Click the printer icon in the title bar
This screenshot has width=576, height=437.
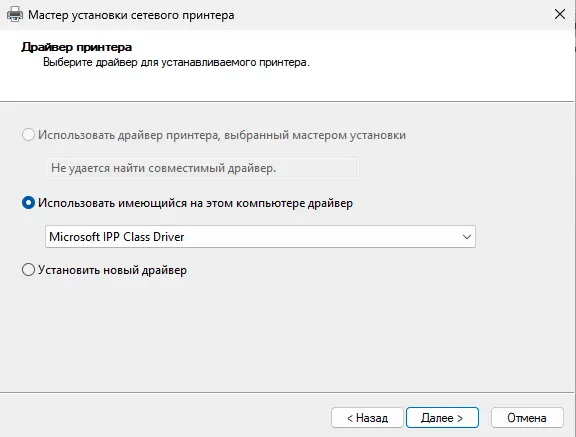pos(15,15)
